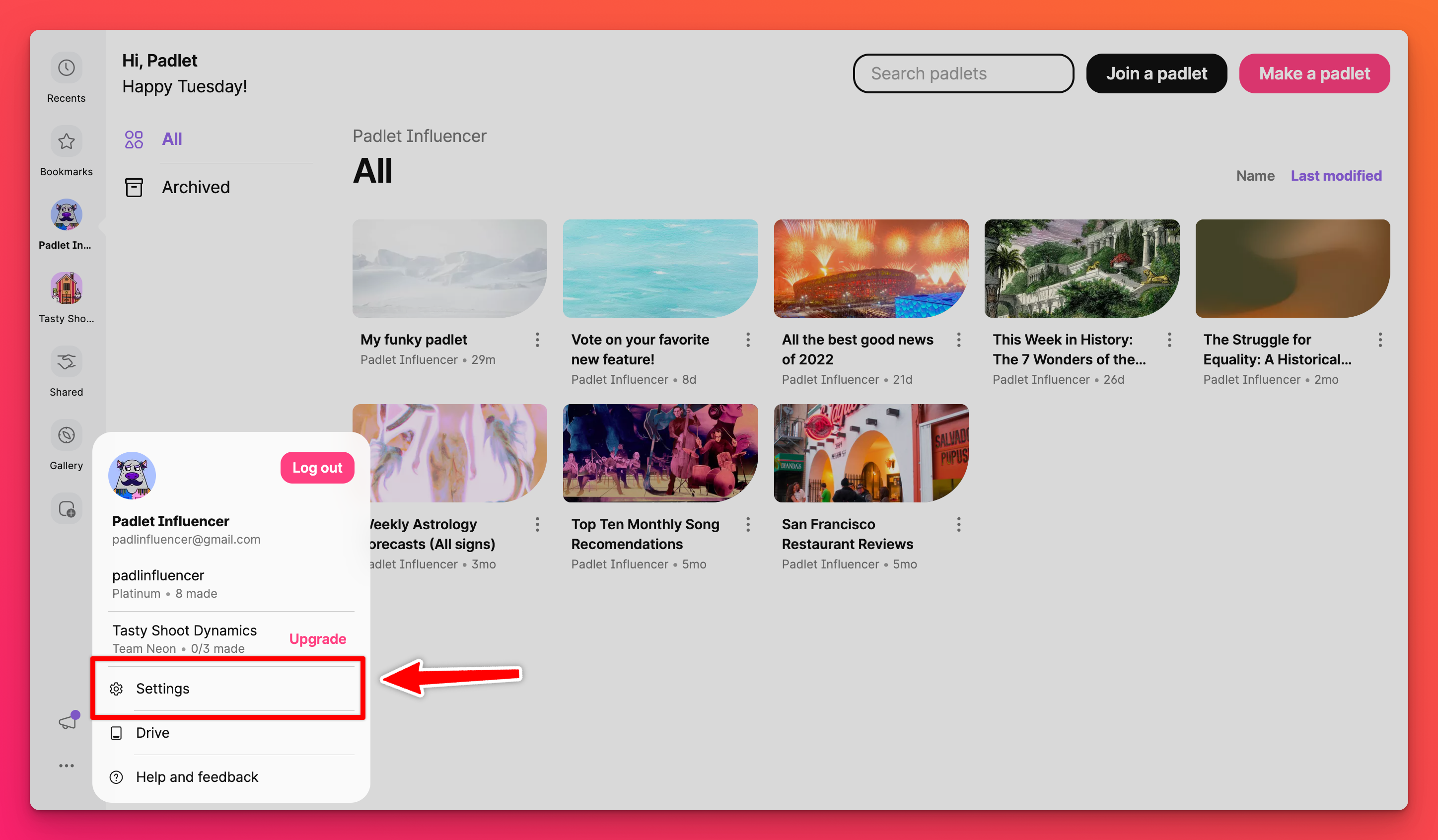Click into Search padlets field
This screenshot has height=840, width=1438.
tap(963, 73)
